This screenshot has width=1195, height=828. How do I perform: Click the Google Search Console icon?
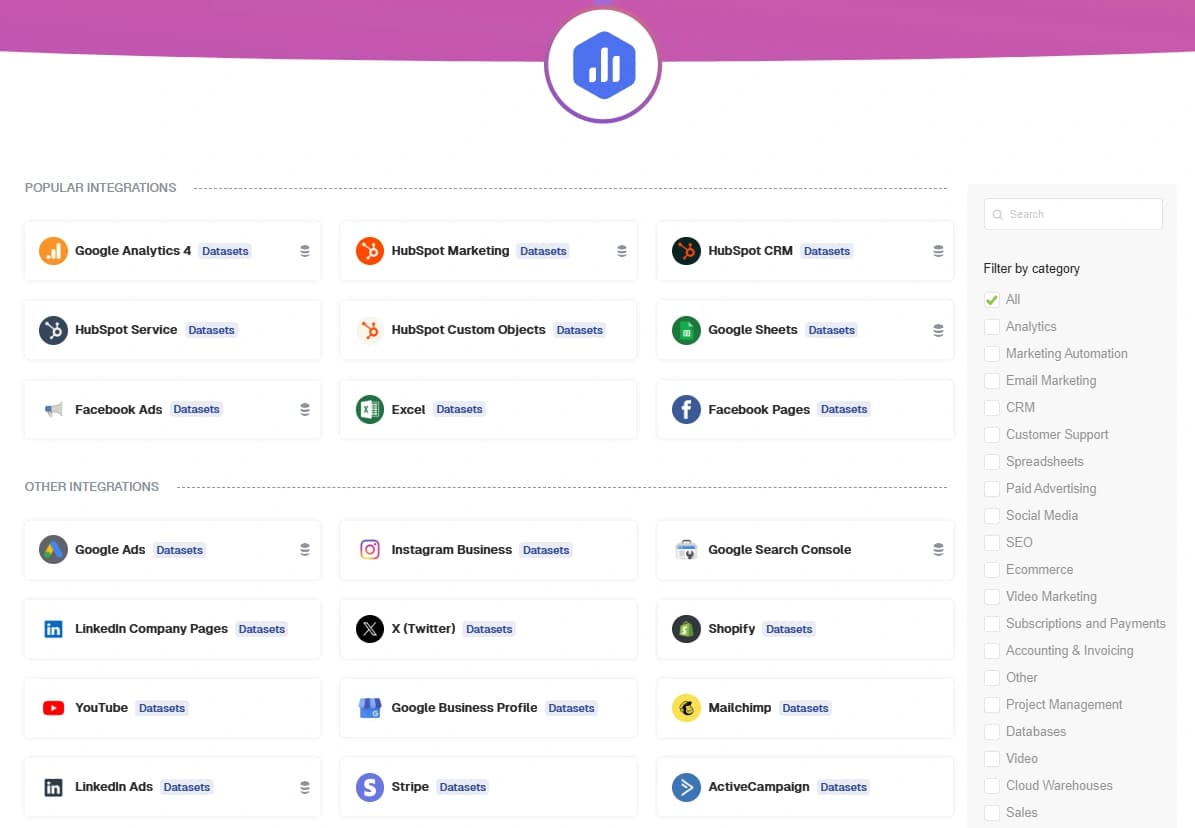tap(686, 550)
